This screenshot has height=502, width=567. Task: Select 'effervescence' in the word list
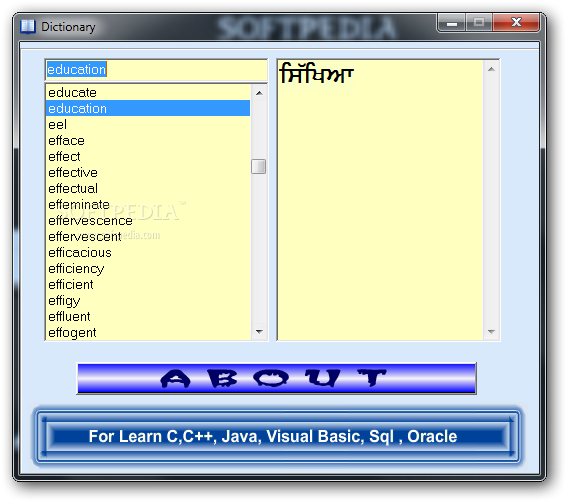(x=148, y=220)
